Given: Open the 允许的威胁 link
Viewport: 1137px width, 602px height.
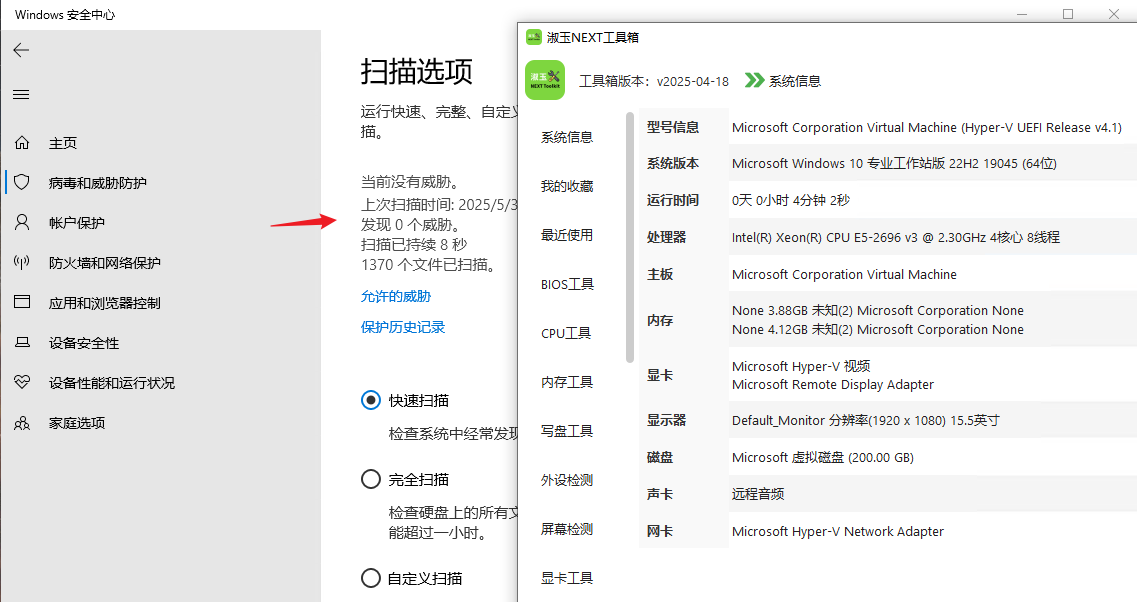Looking at the screenshot, I should [x=396, y=296].
